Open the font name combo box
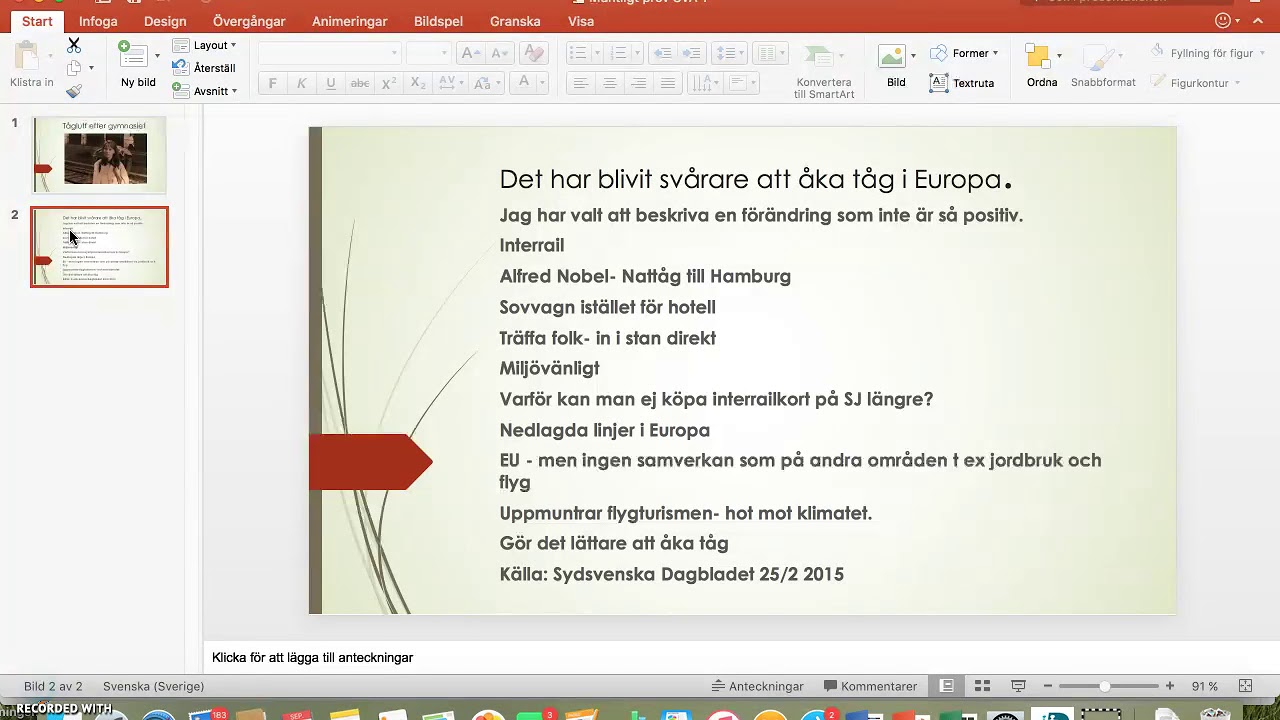Viewport: 1280px width, 720px height. pos(329,53)
